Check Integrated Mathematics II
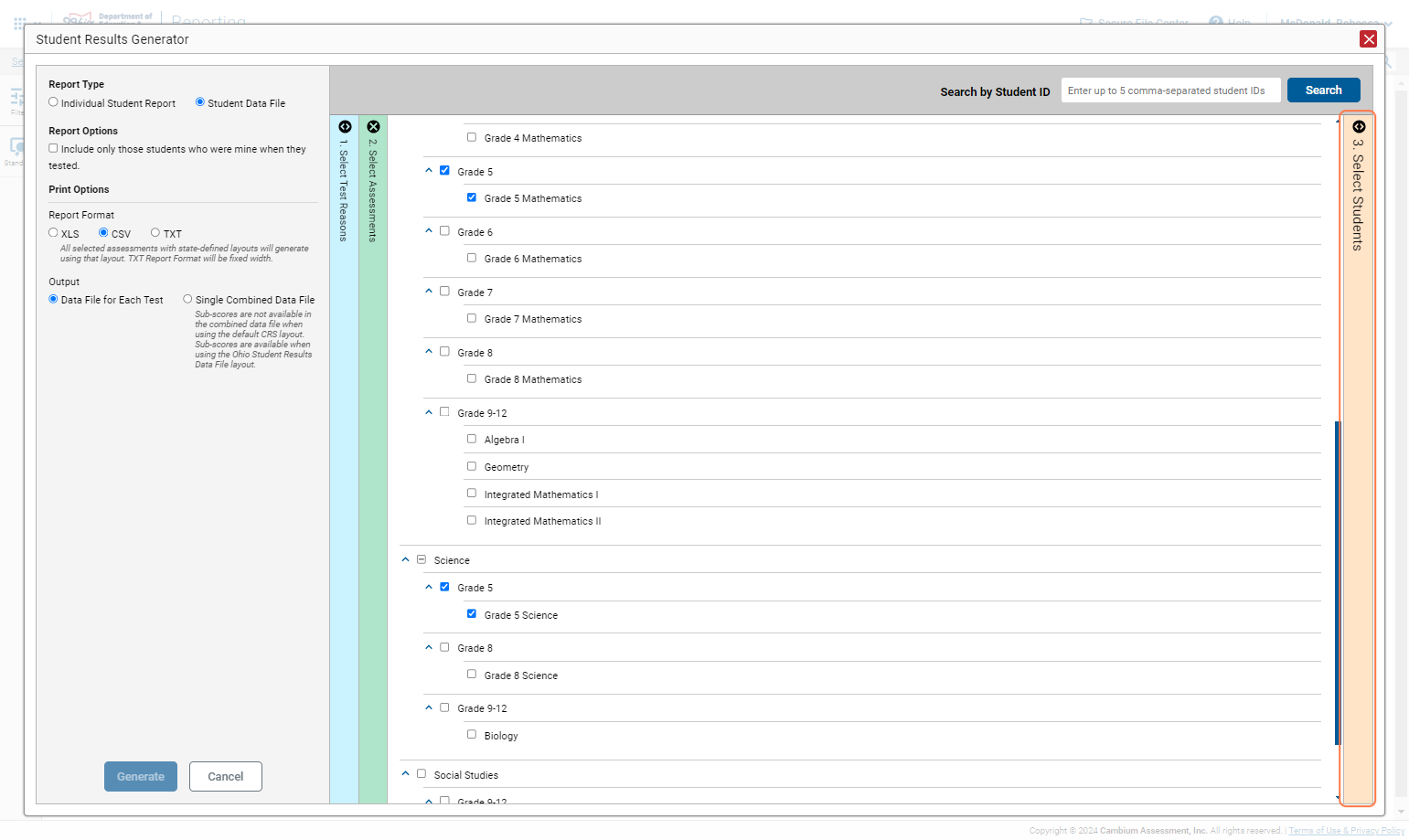1409x840 pixels. [472, 520]
